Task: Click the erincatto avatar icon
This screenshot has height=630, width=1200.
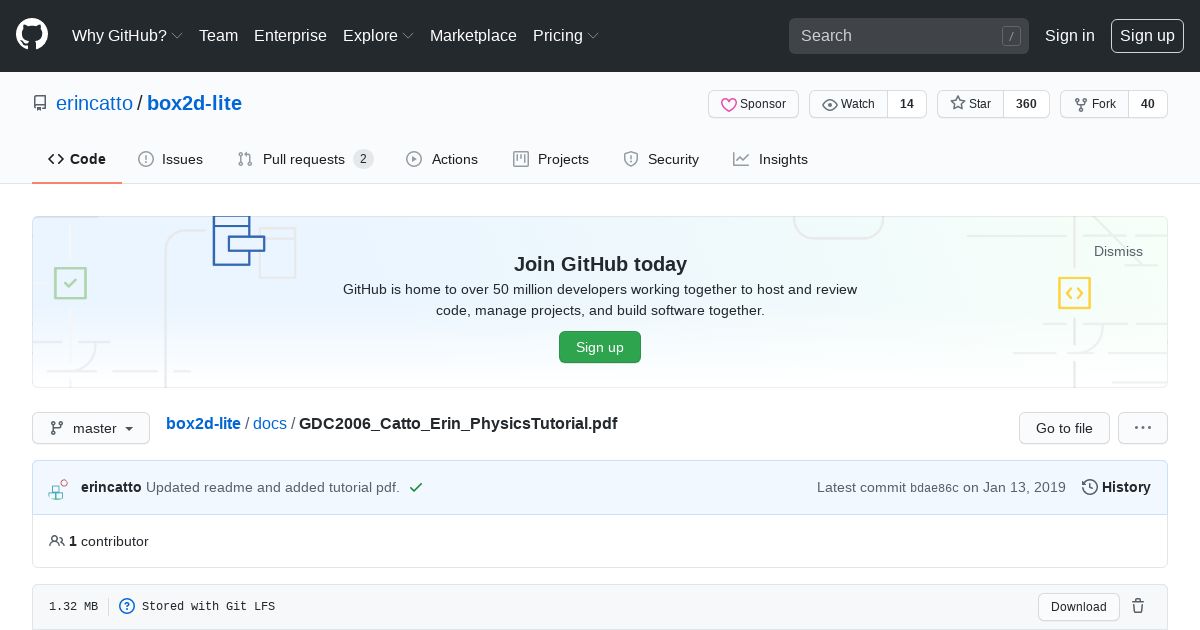Action: tap(59, 488)
